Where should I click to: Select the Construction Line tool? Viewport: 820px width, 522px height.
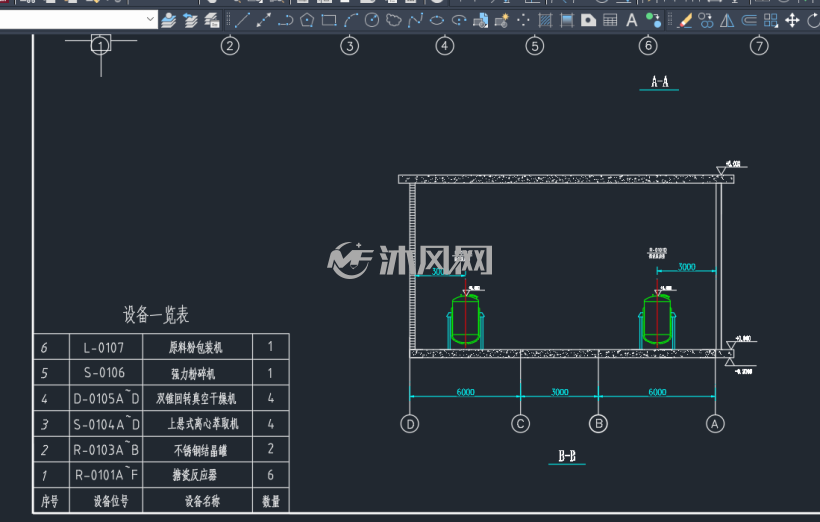point(264,20)
